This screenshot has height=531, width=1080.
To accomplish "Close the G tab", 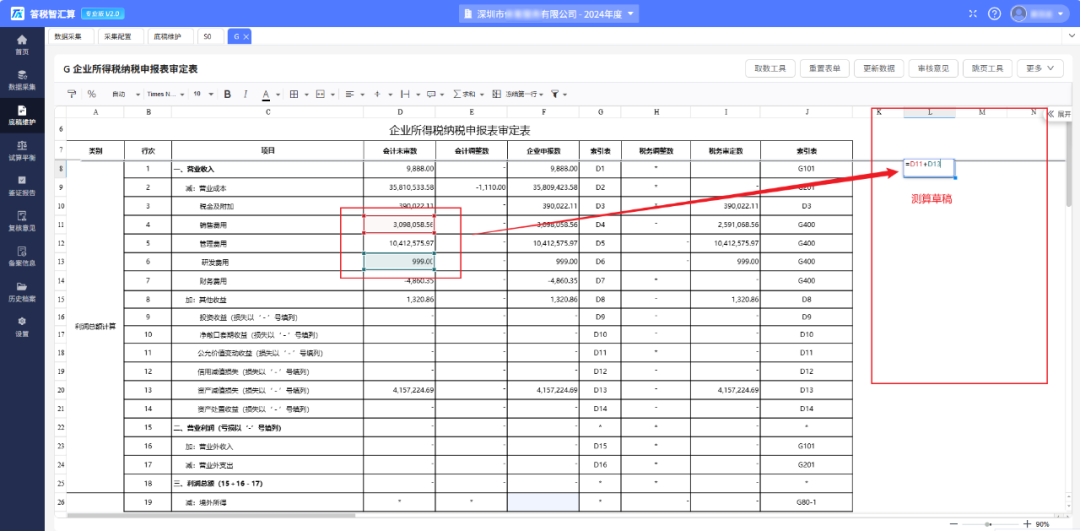I will [x=247, y=37].
